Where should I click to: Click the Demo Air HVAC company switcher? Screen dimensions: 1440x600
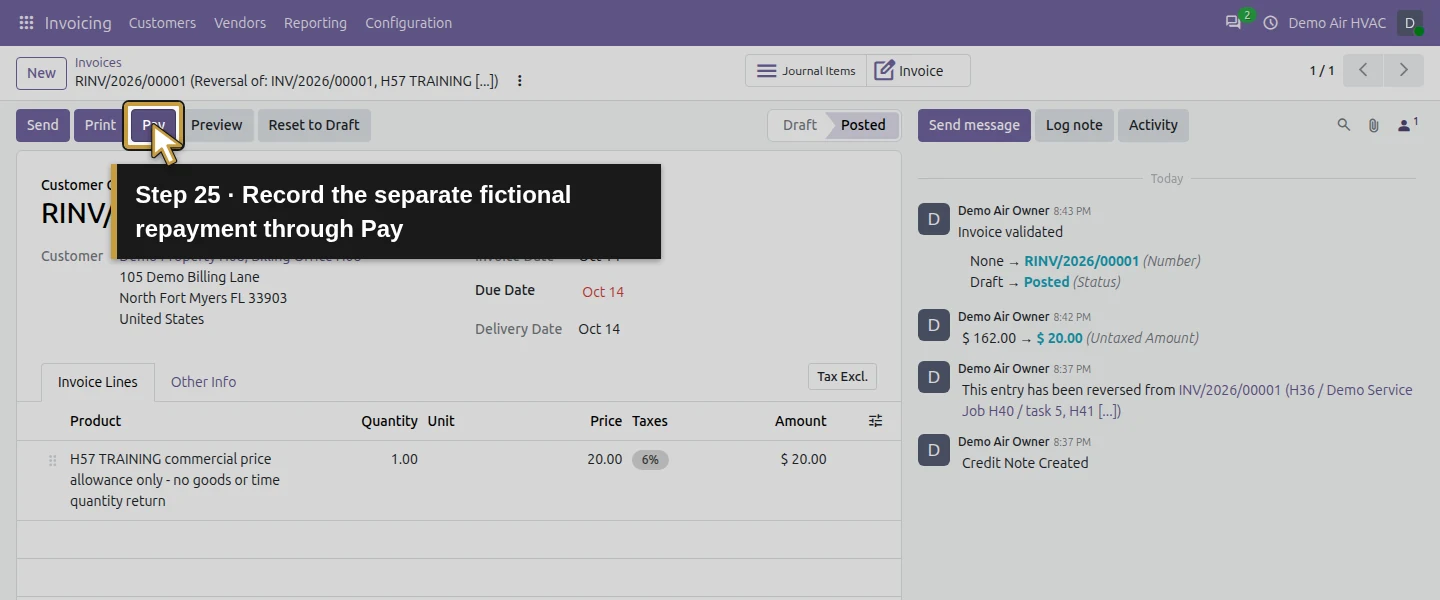click(x=1337, y=22)
